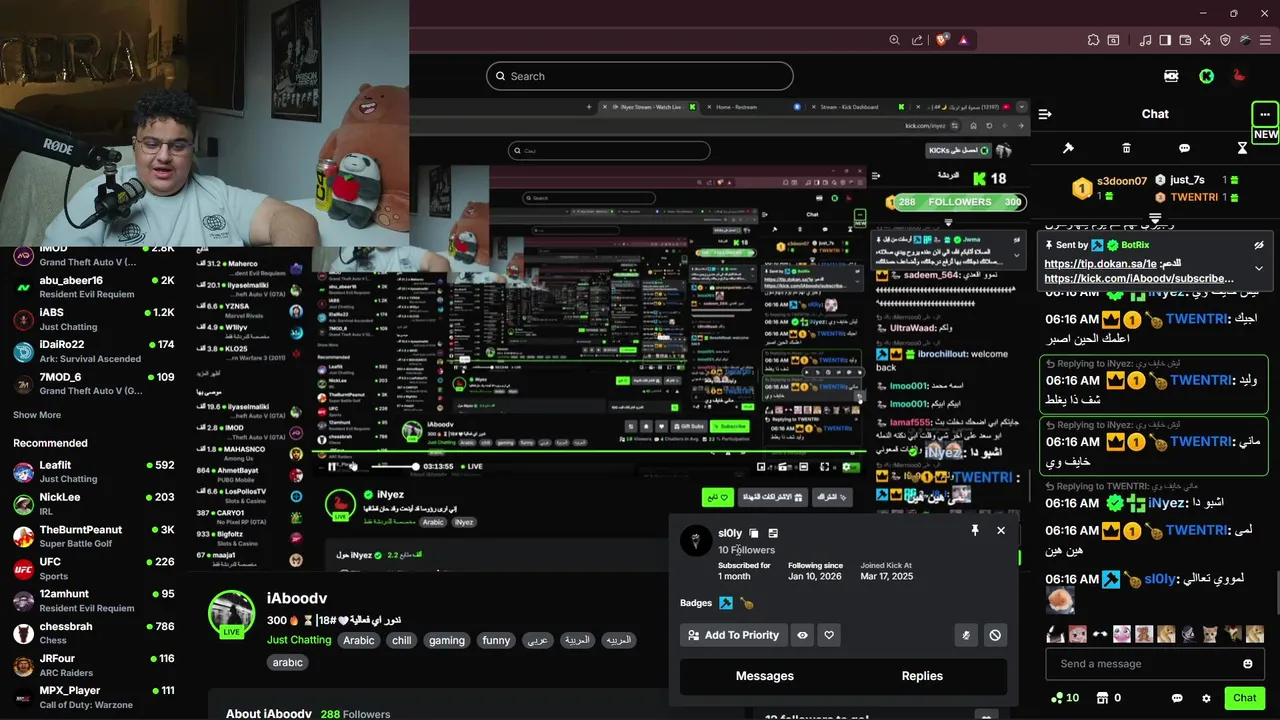
Task: Click the shop icon showing 0
Action: click(1108, 698)
